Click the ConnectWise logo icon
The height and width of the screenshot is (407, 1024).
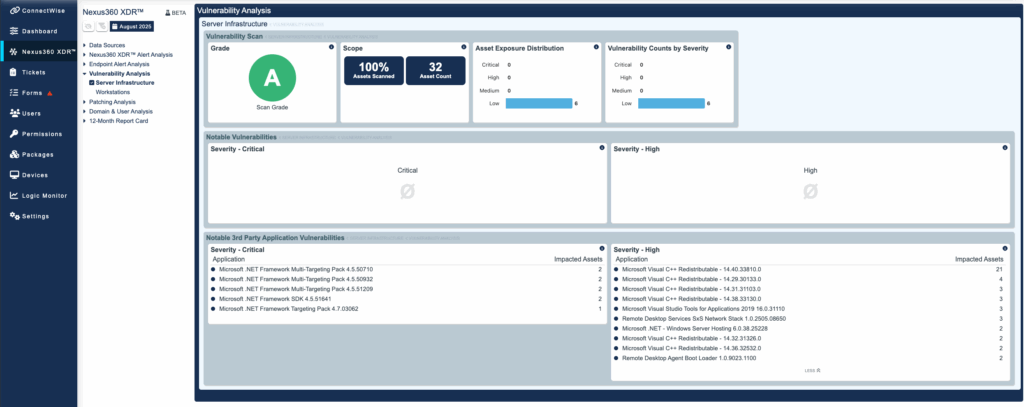coord(14,10)
